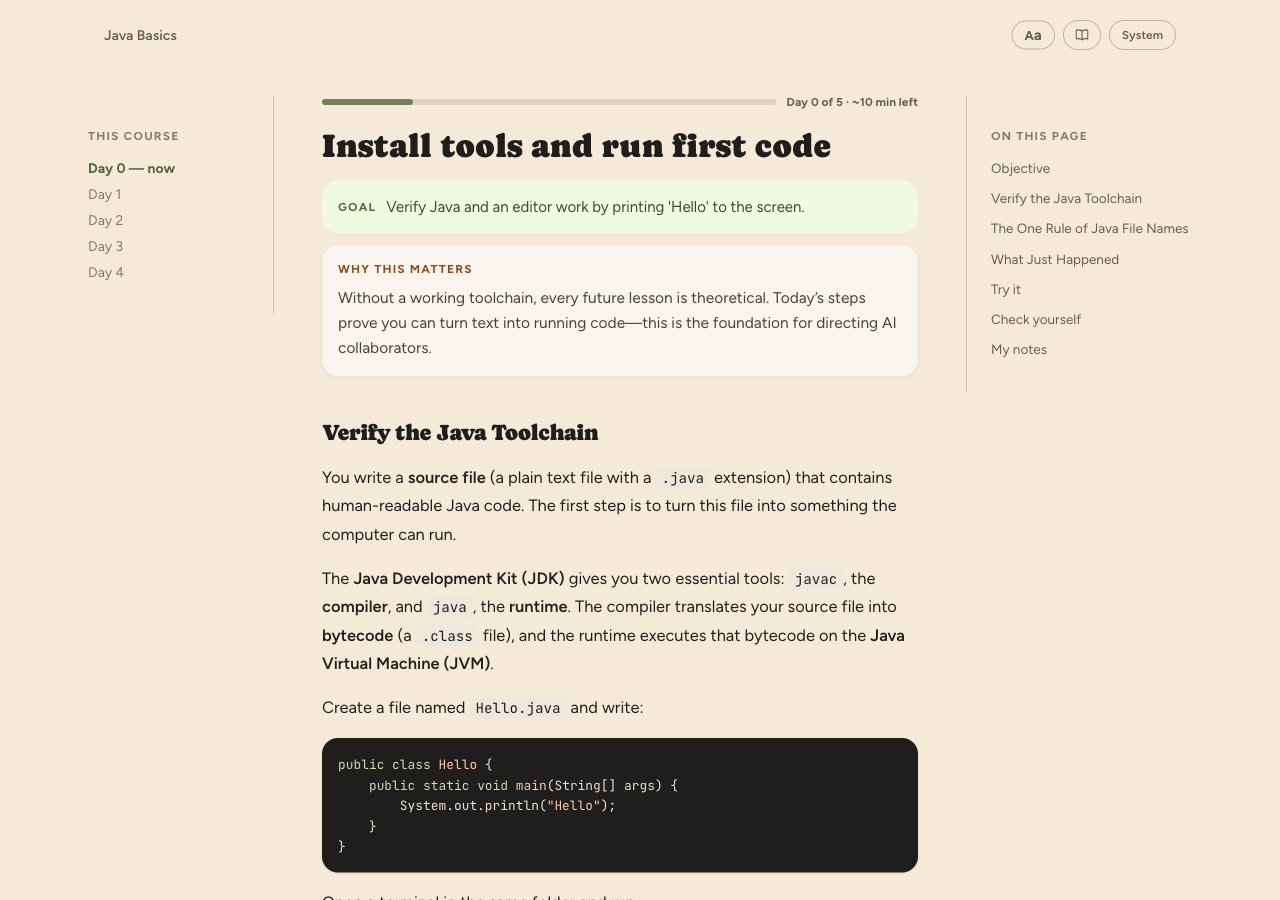1280x900 pixels.
Task: Click the THIS COURSE sidebar heading
Action: click(133, 136)
